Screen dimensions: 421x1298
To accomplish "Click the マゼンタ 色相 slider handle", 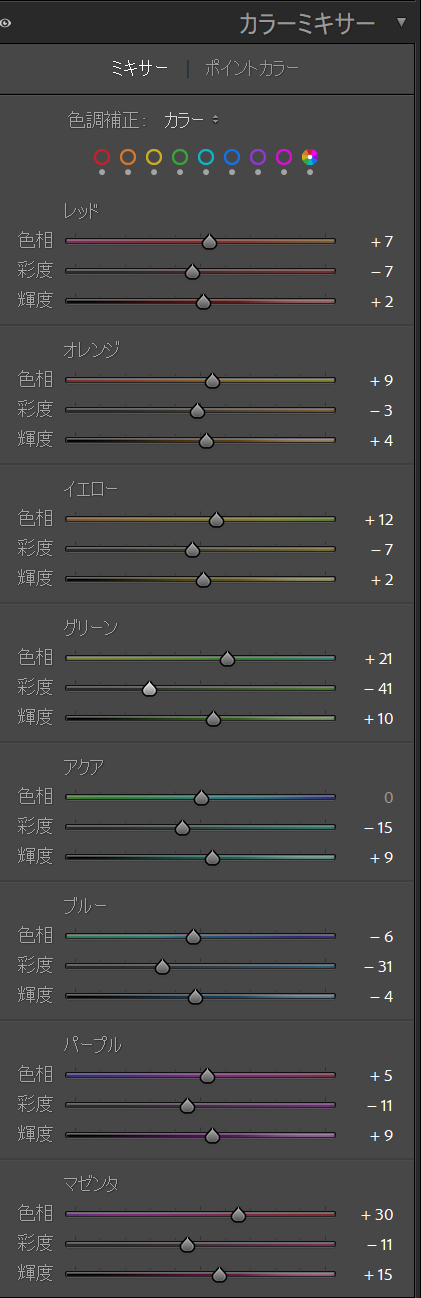I will point(238,1214).
